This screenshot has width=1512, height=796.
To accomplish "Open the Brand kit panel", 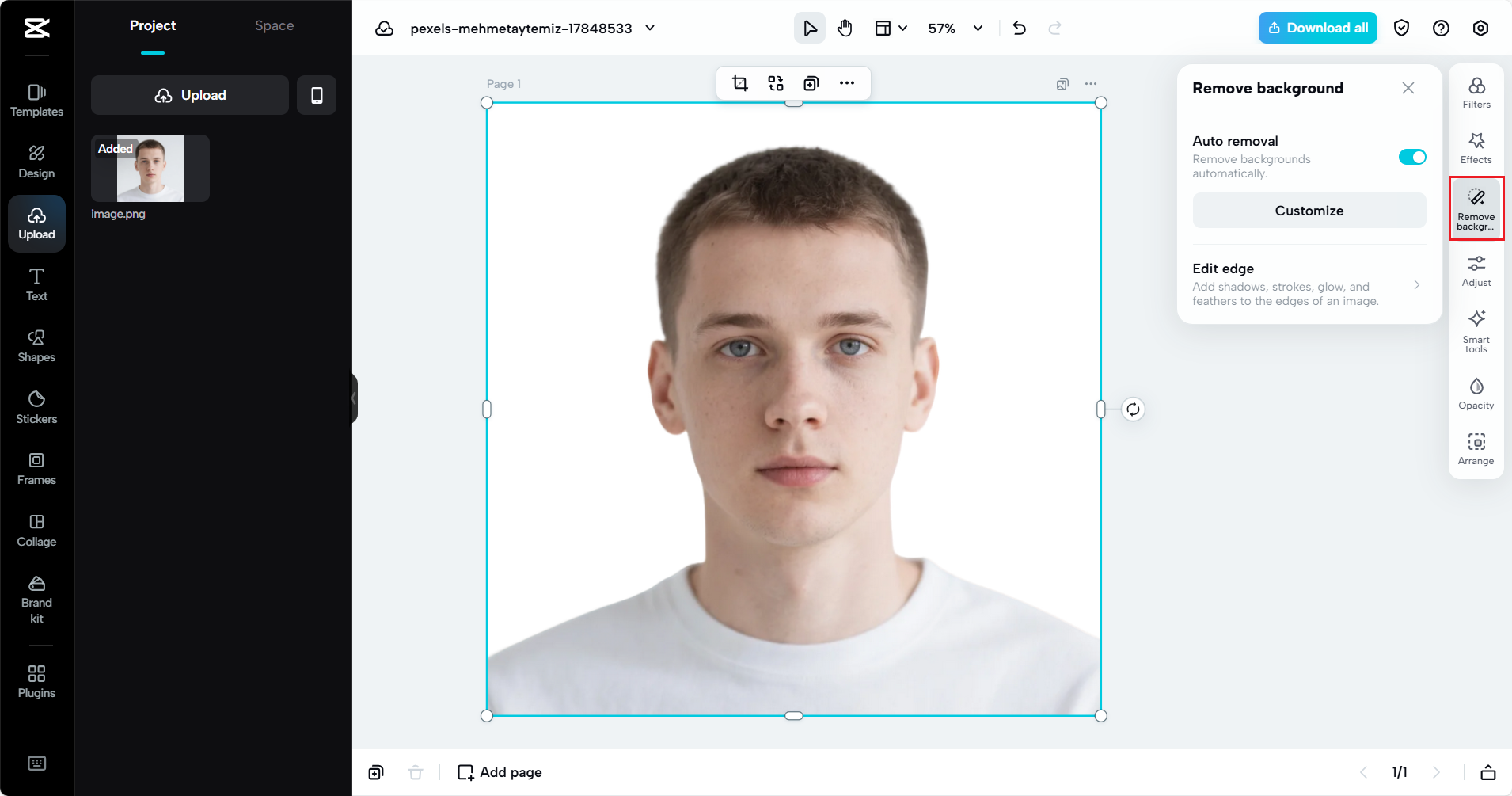I will point(36,600).
